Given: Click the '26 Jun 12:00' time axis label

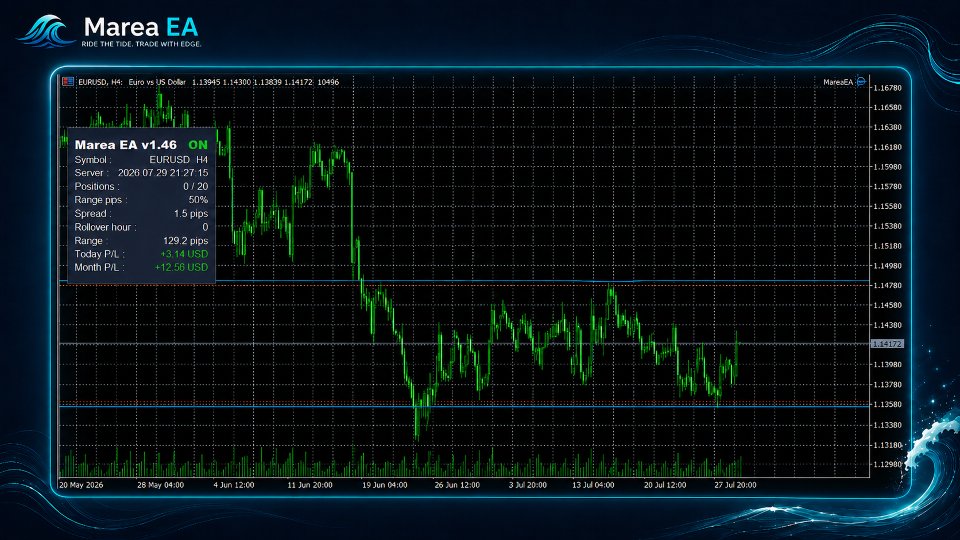Looking at the screenshot, I should pyautogui.click(x=457, y=485).
